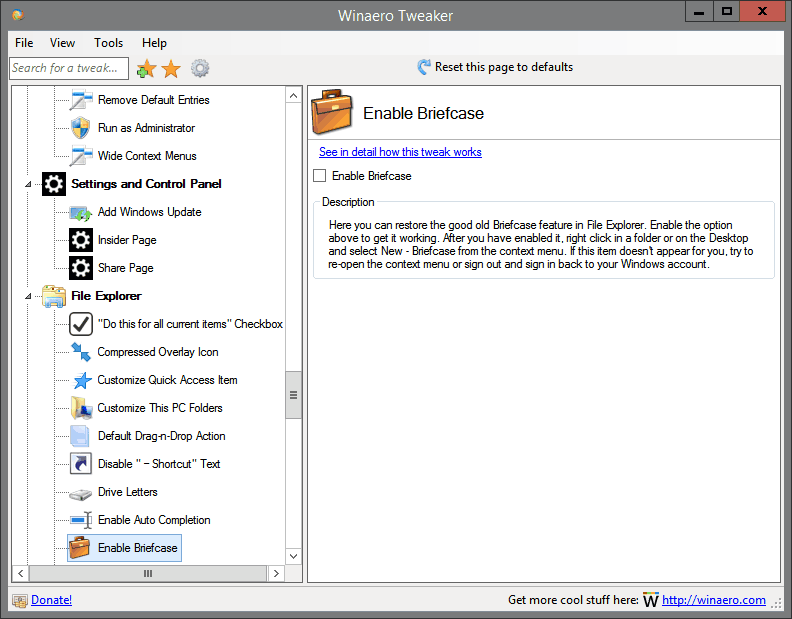Image resolution: width=792 pixels, height=619 pixels.
Task: Click the Run as Administrator shield icon
Action: pos(81,128)
